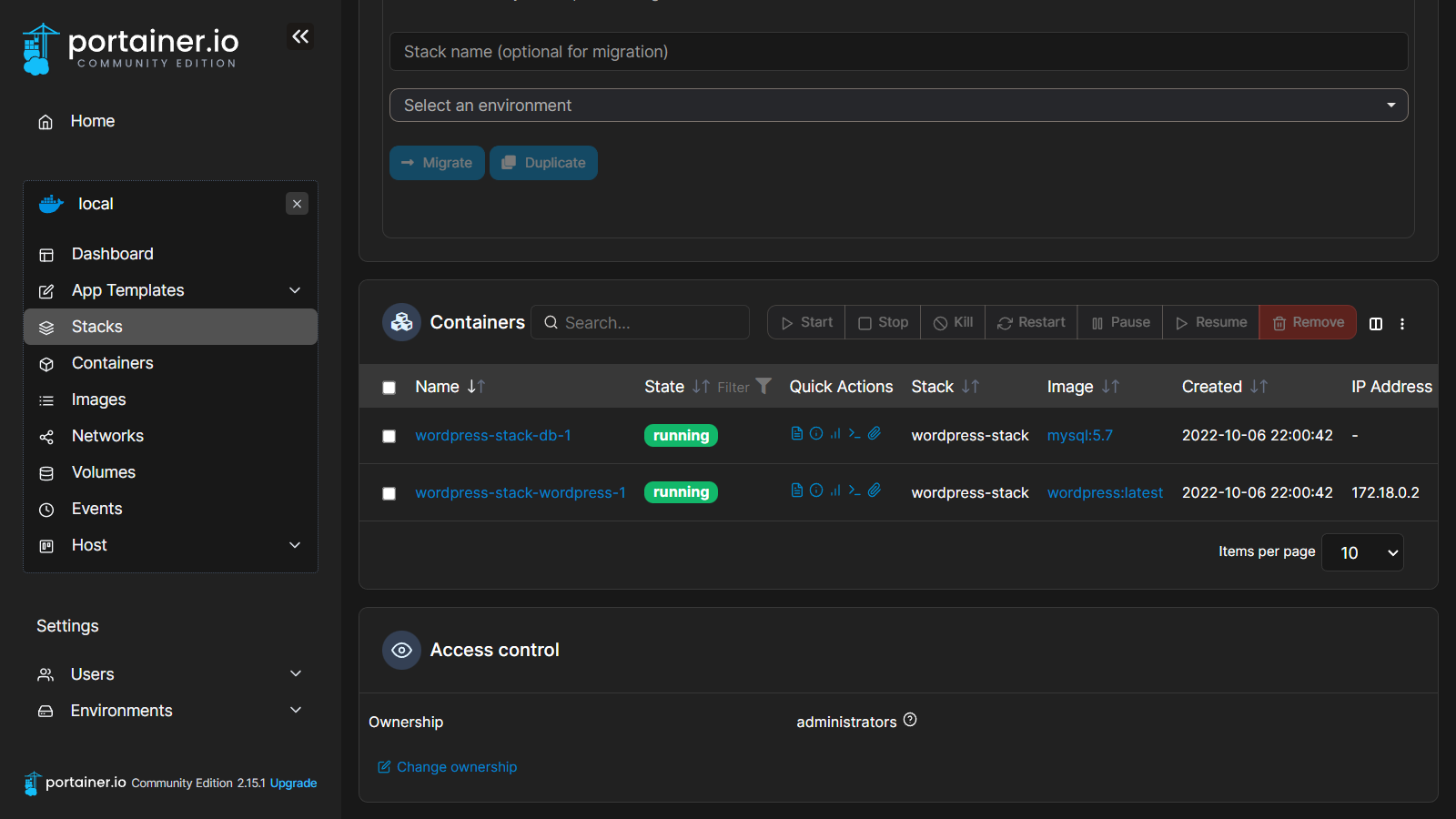Open the table columns settings icon

1376,324
